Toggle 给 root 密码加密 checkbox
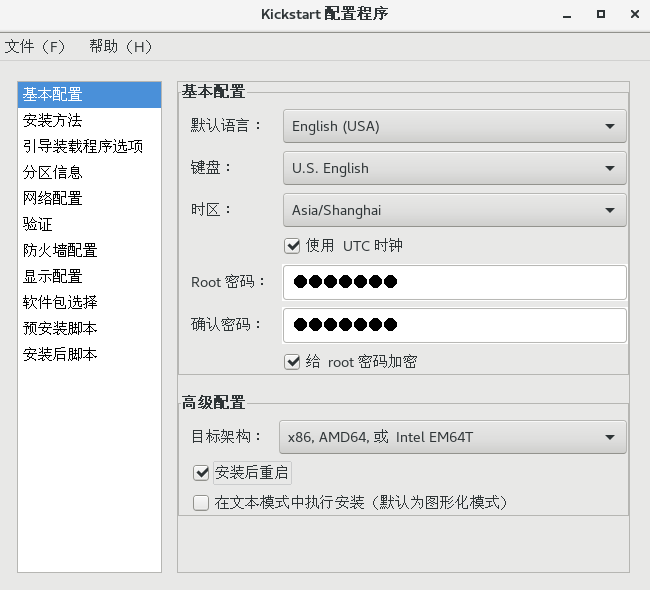The width and height of the screenshot is (650, 590). (292, 362)
